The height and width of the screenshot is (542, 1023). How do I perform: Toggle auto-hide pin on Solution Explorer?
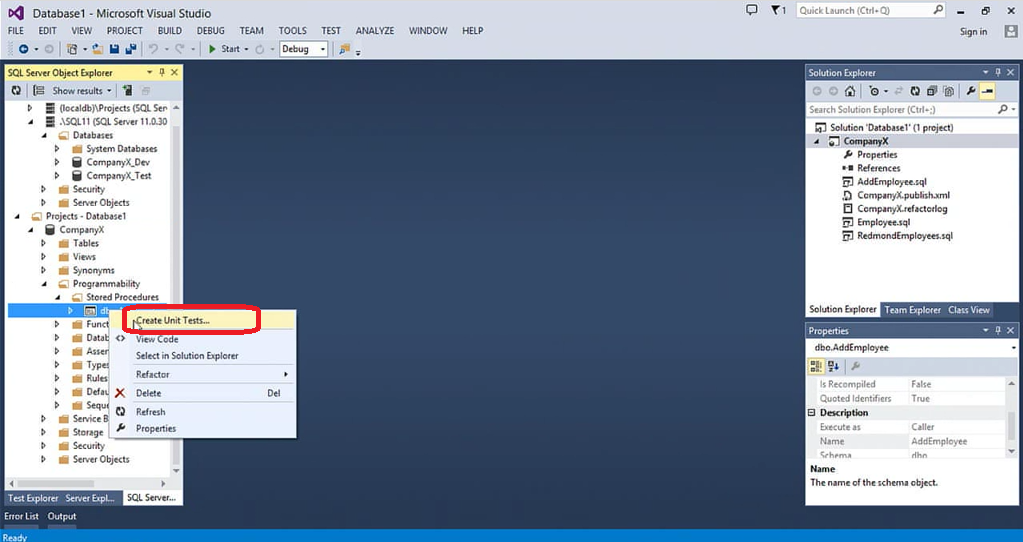998,72
